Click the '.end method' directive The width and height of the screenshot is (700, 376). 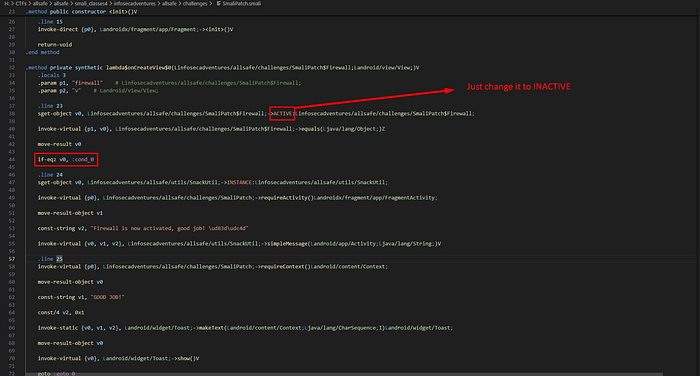[42, 52]
